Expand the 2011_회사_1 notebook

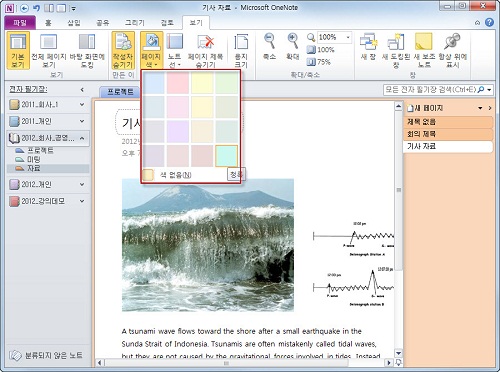[82, 104]
